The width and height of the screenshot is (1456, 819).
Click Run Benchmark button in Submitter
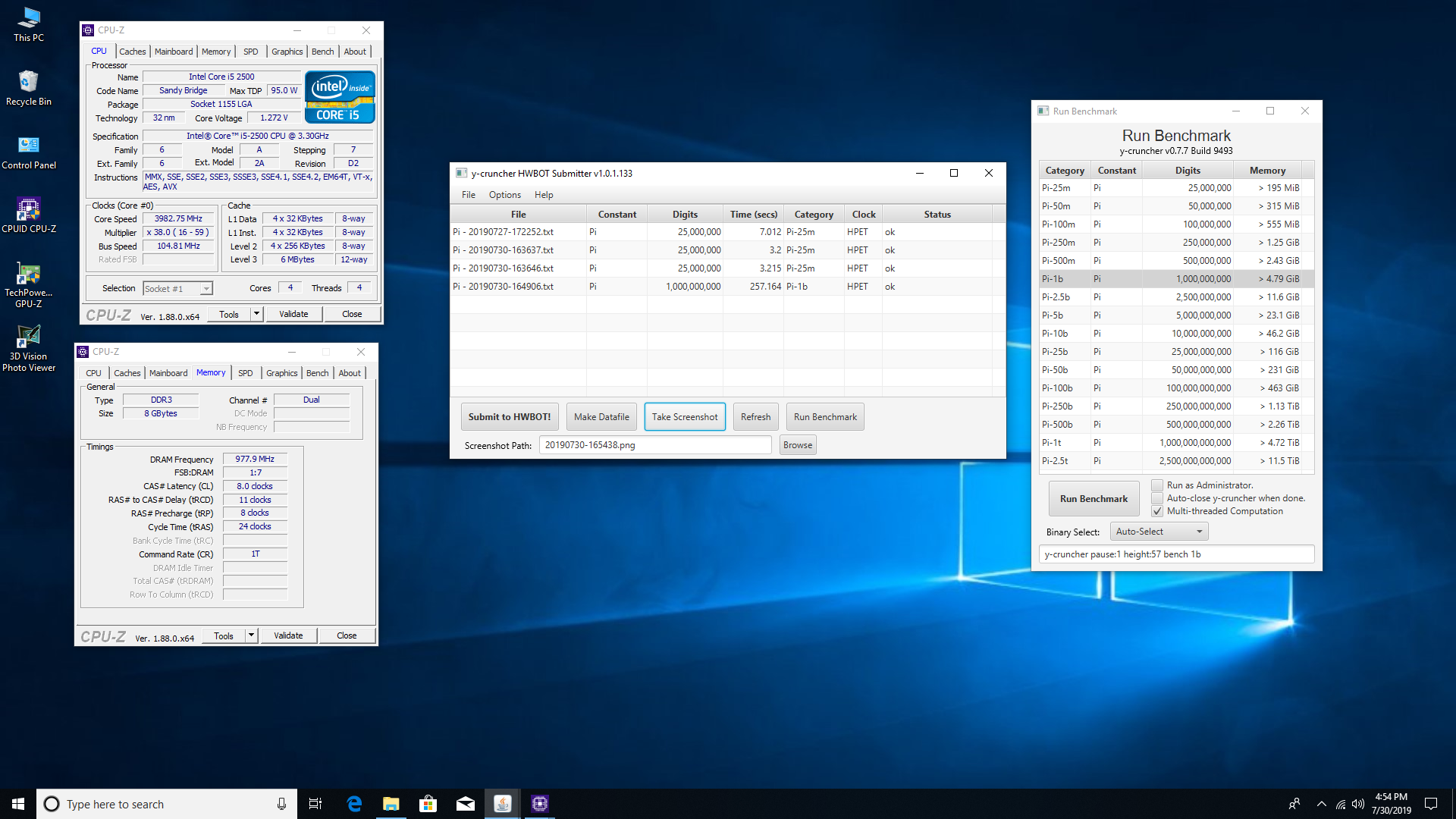point(825,417)
